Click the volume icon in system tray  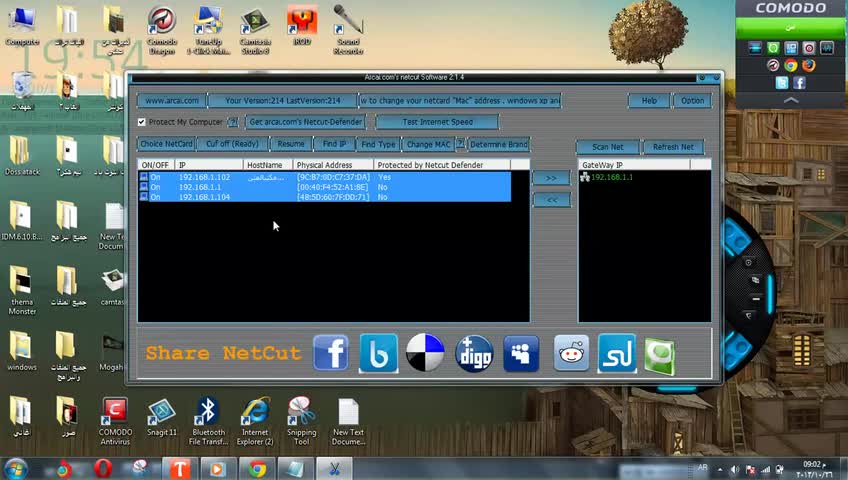coord(734,470)
